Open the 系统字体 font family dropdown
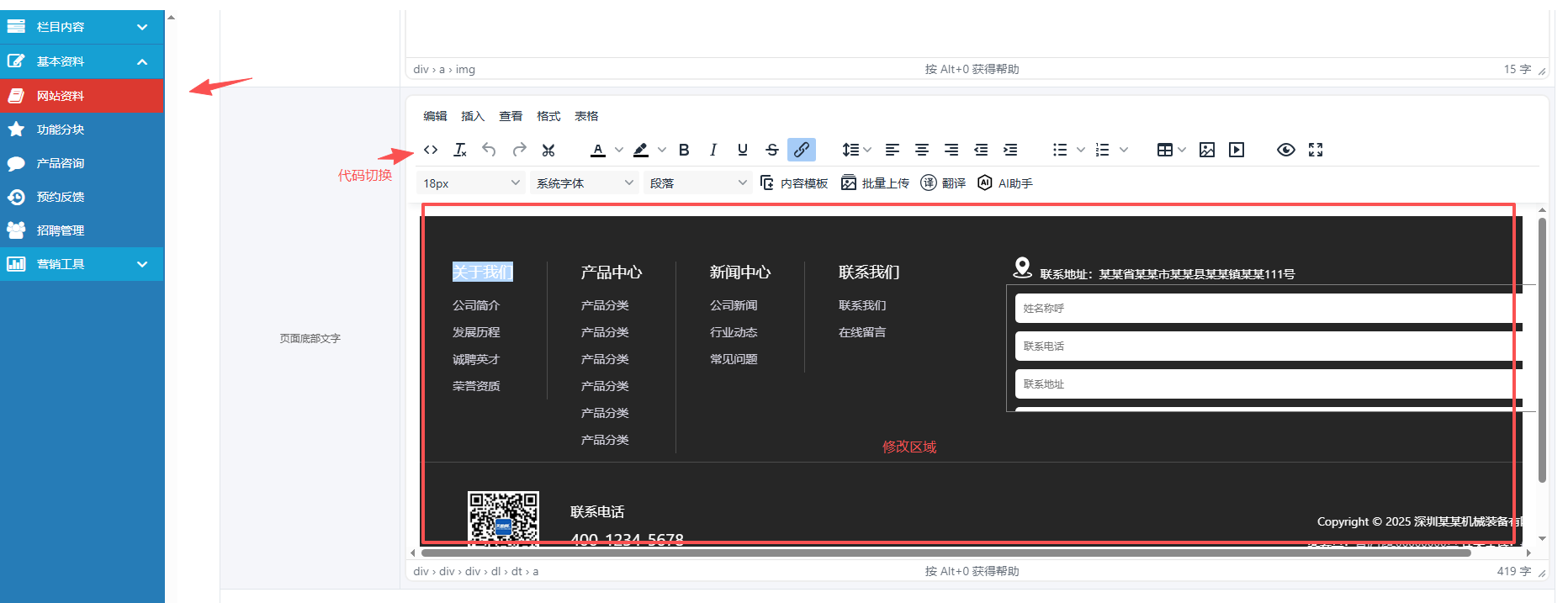The image size is (1568, 603). [584, 183]
